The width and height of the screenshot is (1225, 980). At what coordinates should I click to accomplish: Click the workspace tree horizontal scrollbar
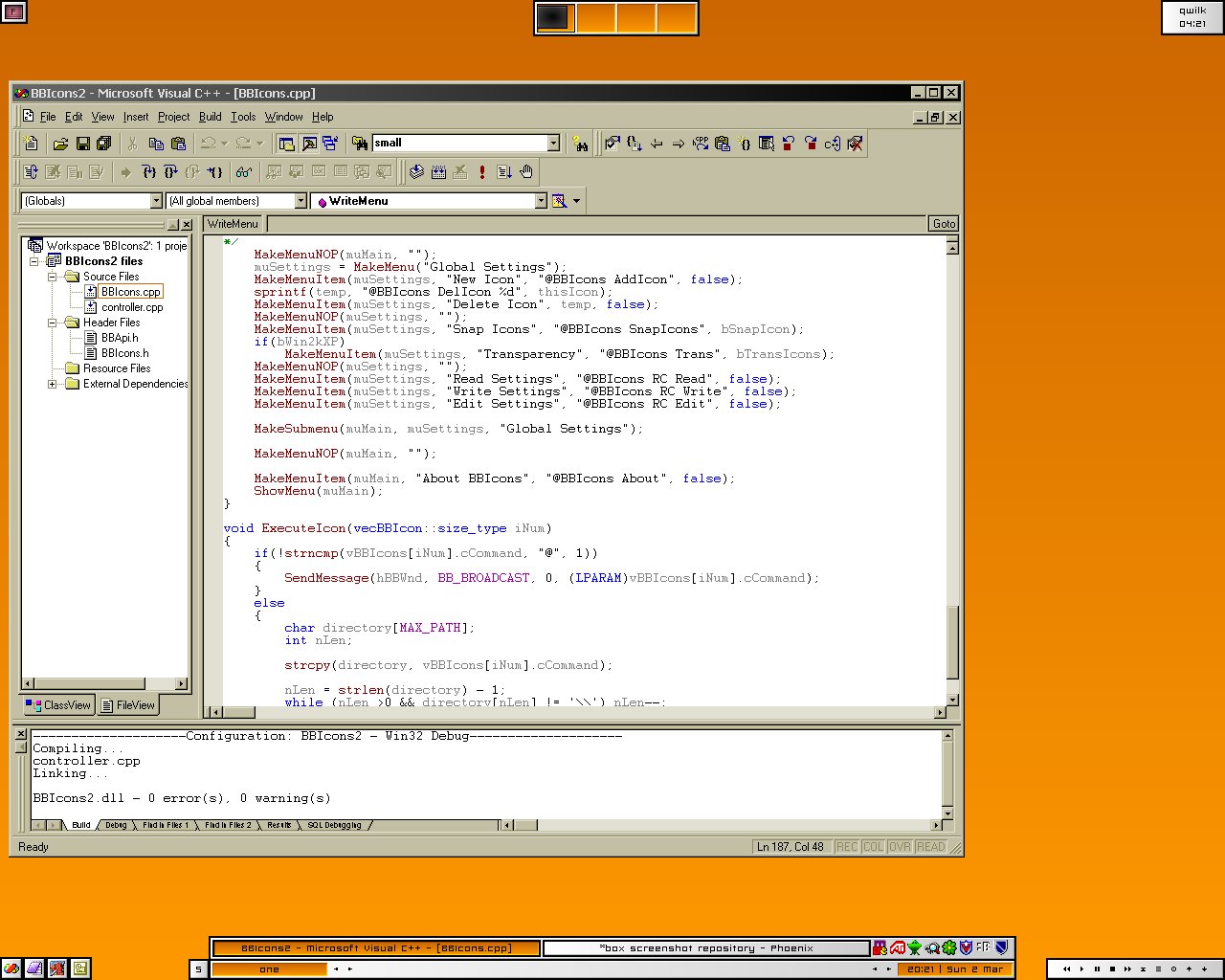104,683
